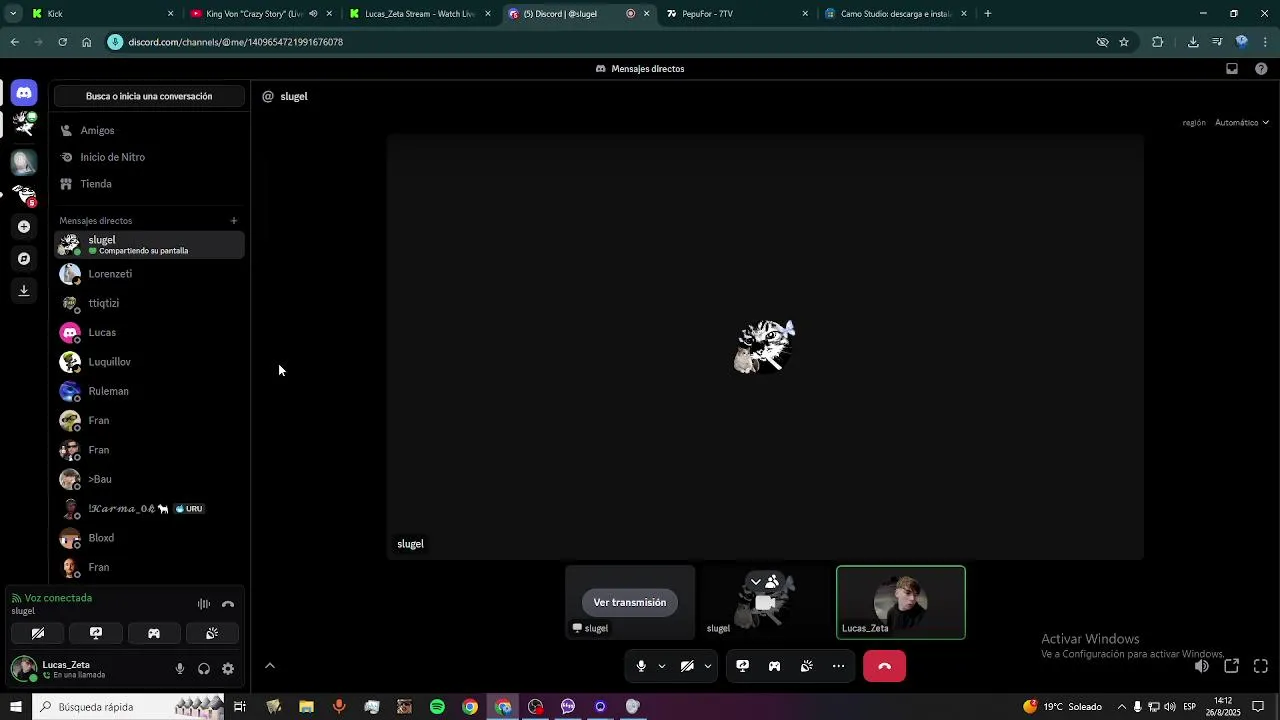Enter fullscreen call view
The width and height of the screenshot is (1280, 720).
[1261, 666]
